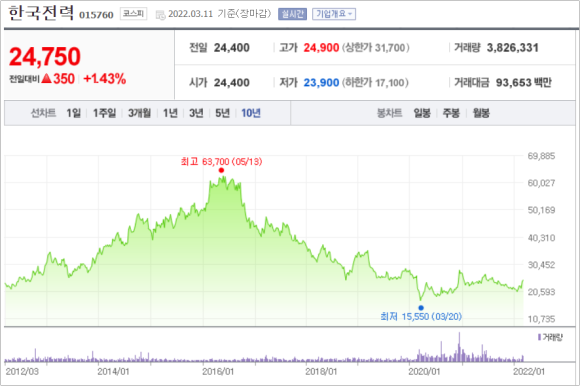This screenshot has width=580, height=386.
Task: Select the 10년 line chart tab
Action: pyautogui.click(x=251, y=113)
